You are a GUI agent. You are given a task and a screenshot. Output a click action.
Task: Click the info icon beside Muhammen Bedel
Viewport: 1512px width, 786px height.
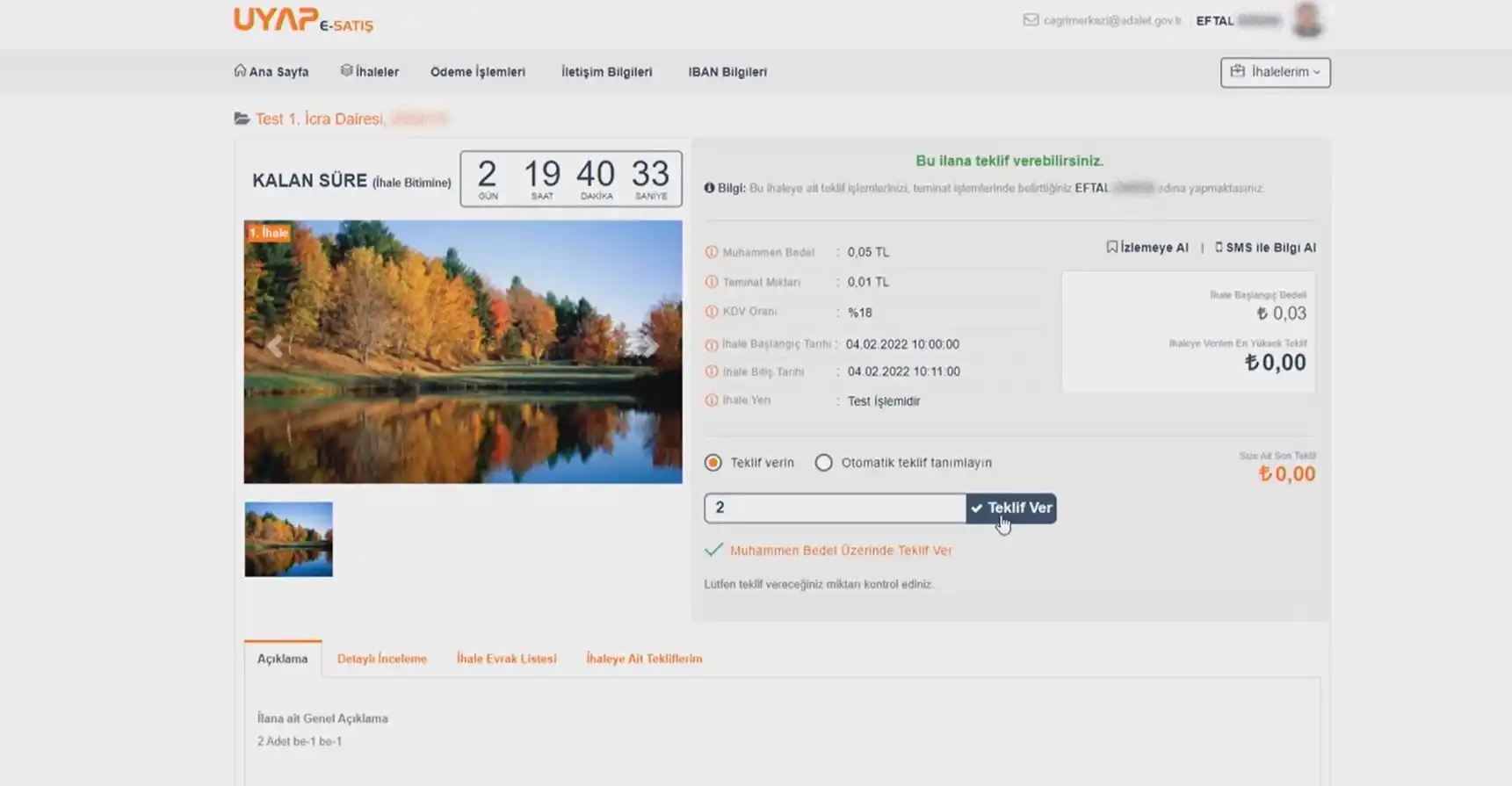pyautogui.click(x=712, y=252)
